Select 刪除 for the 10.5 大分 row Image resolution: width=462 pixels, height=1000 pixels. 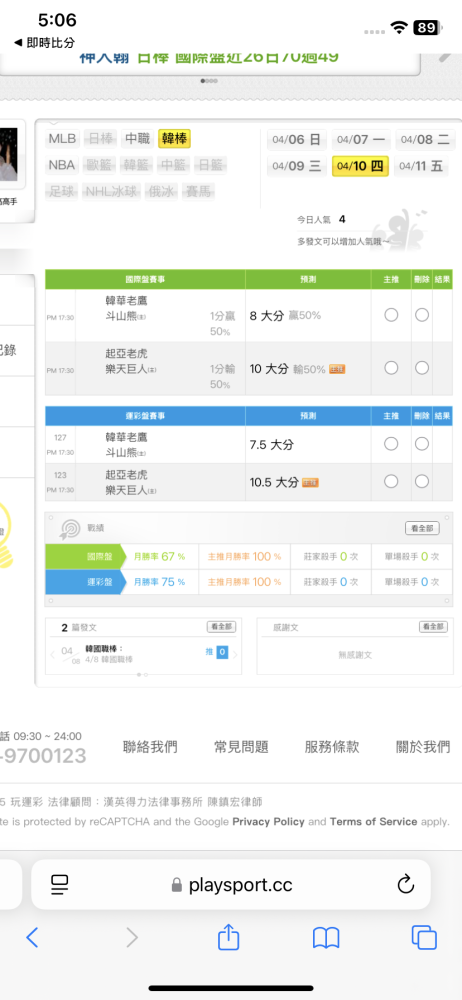click(422, 481)
